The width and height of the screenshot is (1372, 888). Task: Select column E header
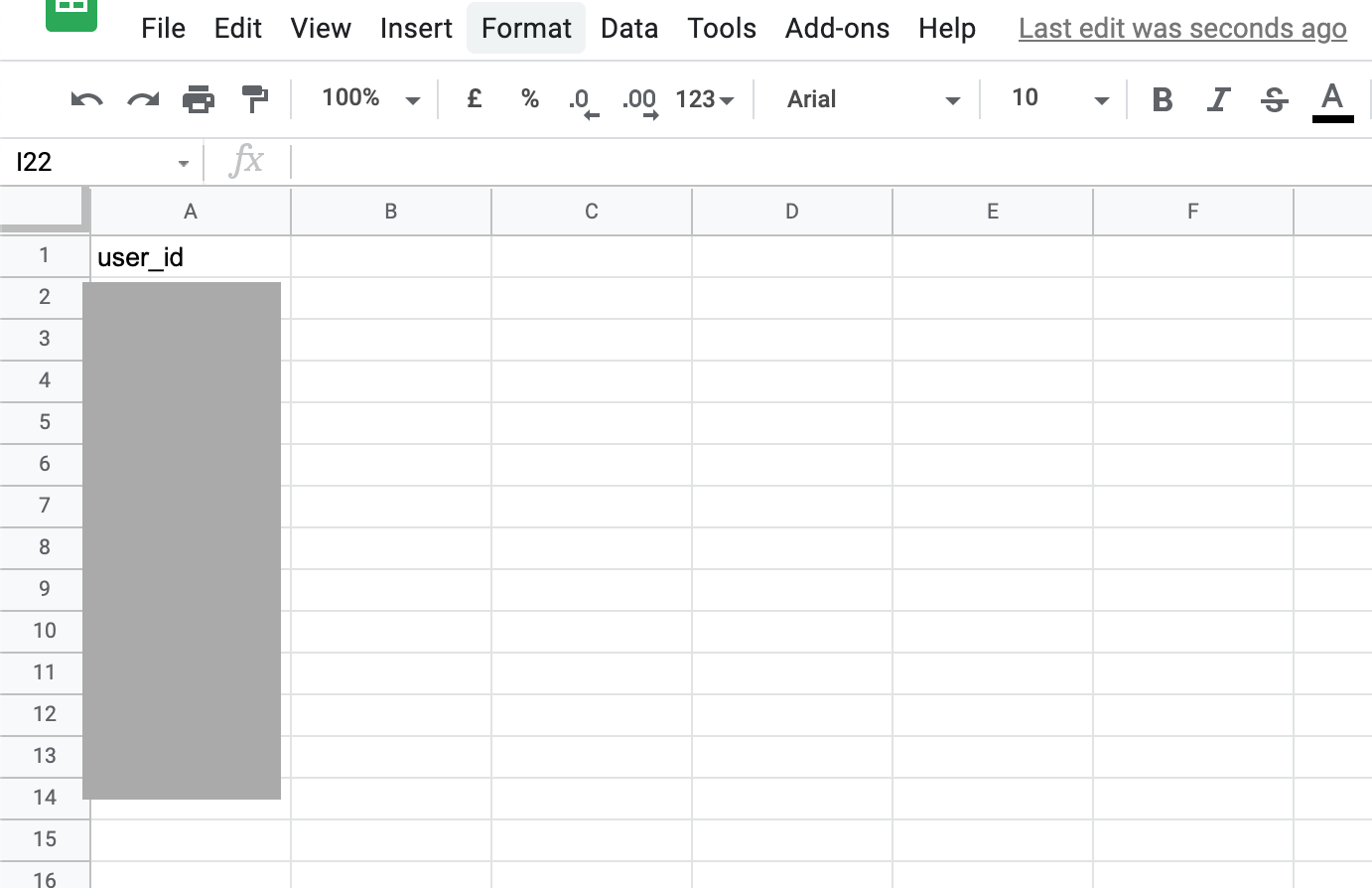pos(993,211)
